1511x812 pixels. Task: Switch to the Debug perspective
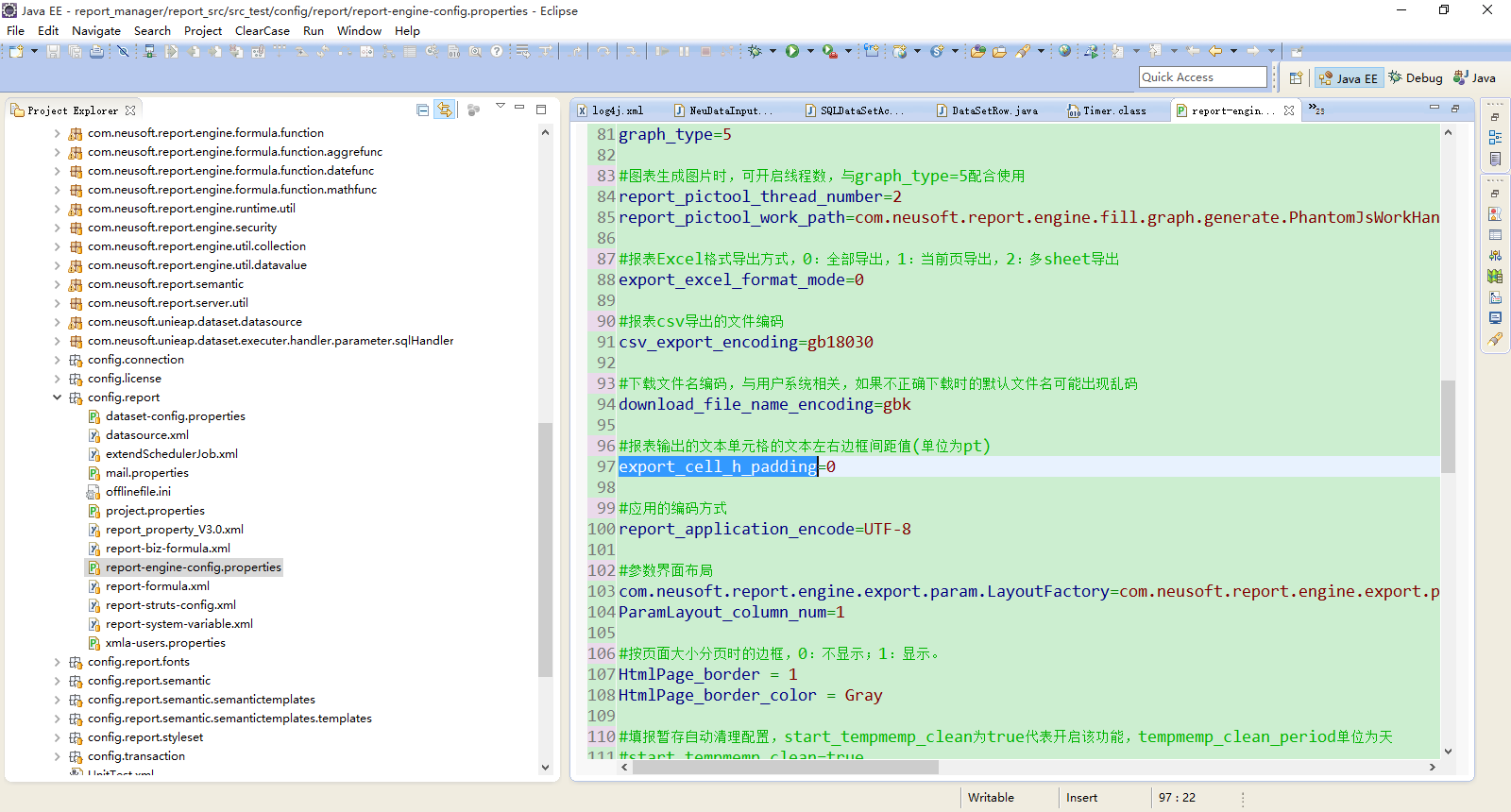pyautogui.click(x=1416, y=78)
